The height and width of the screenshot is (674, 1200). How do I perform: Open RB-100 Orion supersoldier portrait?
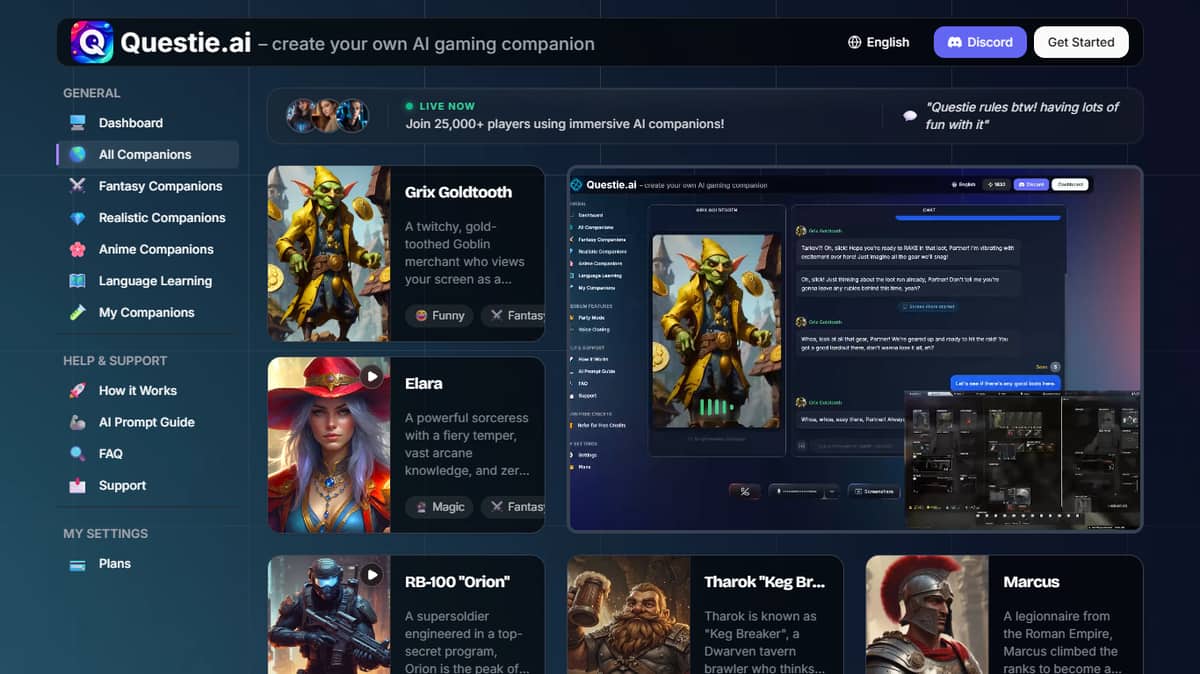(x=329, y=615)
